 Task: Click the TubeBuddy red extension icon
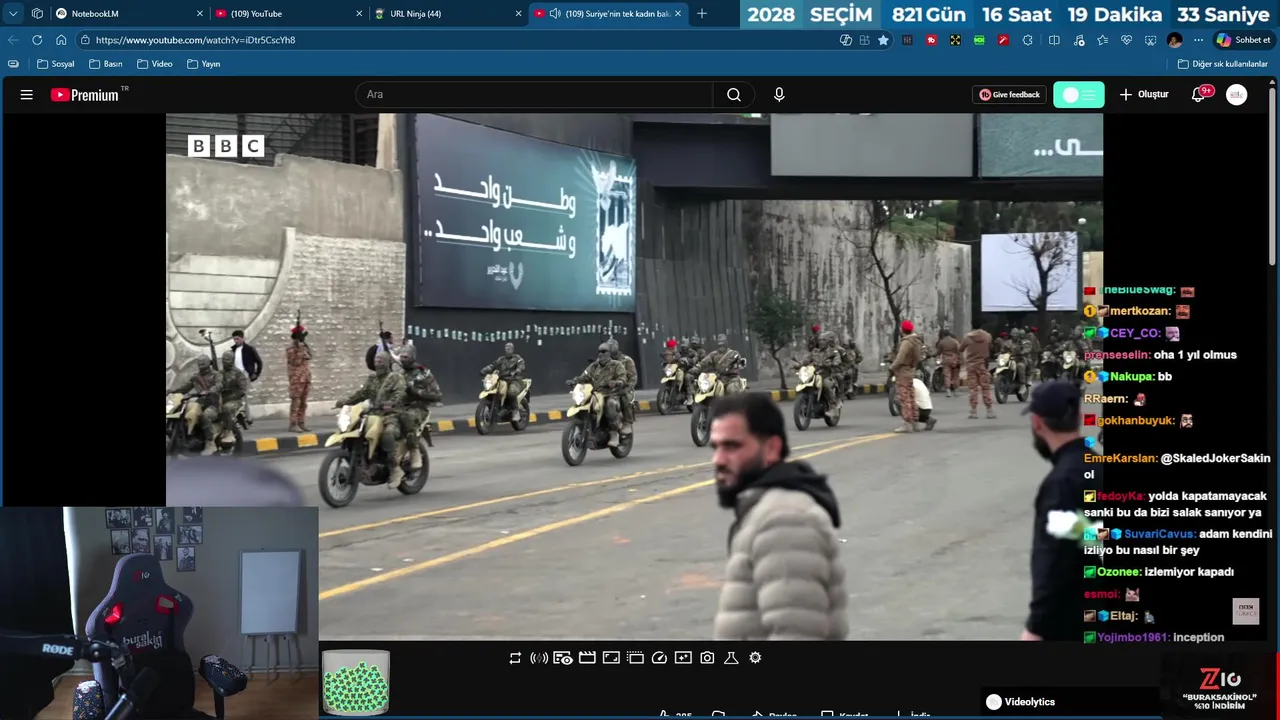point(931,40)
